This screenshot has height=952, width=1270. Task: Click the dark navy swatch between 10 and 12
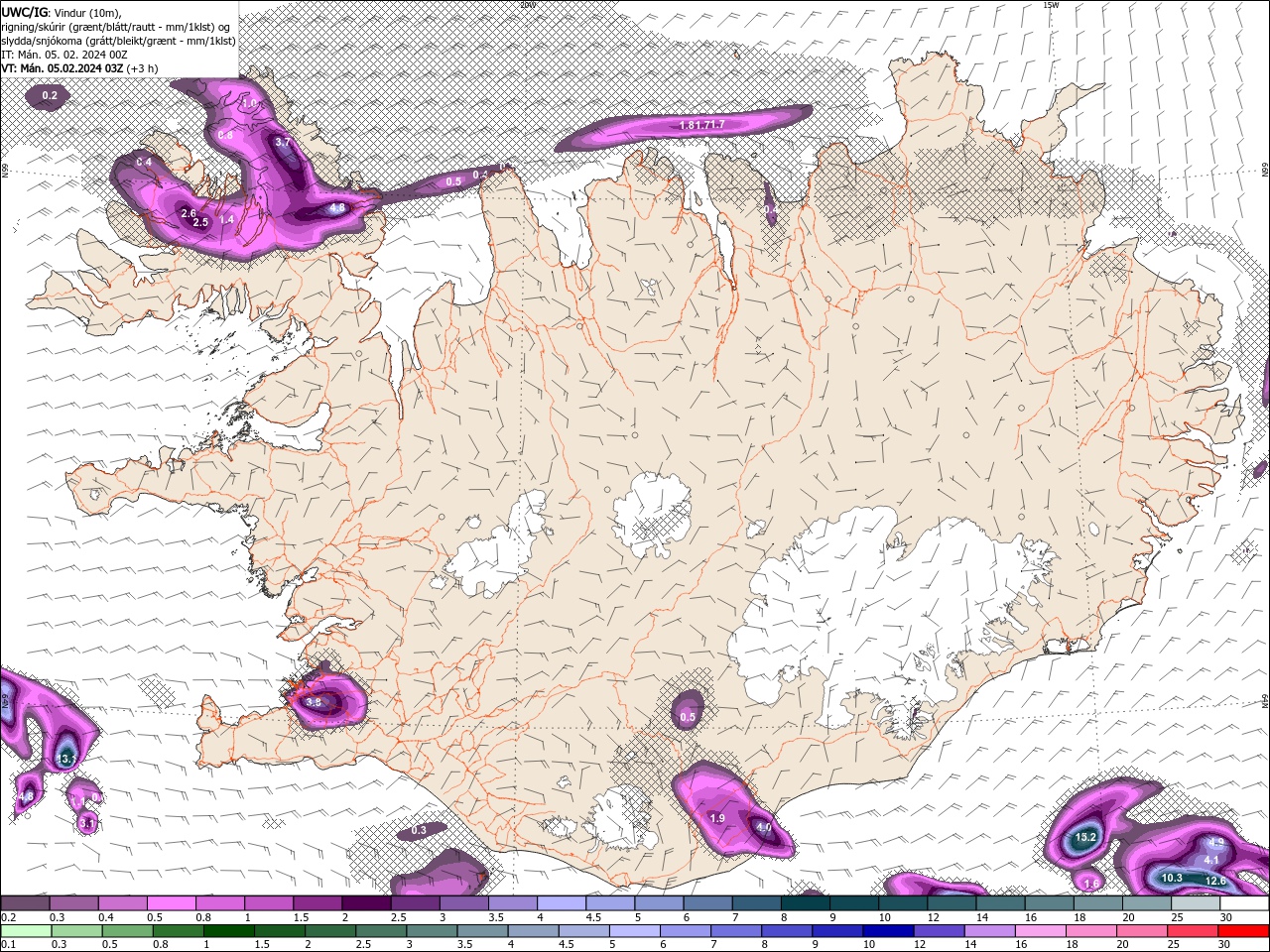point(887,930)
